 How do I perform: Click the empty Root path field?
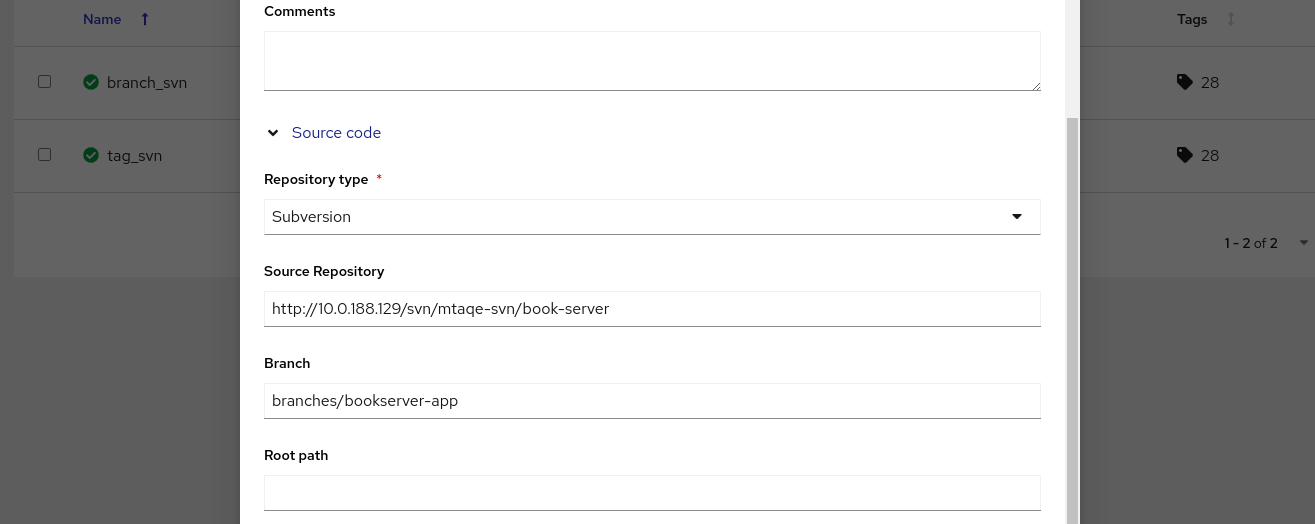point(652,493)
